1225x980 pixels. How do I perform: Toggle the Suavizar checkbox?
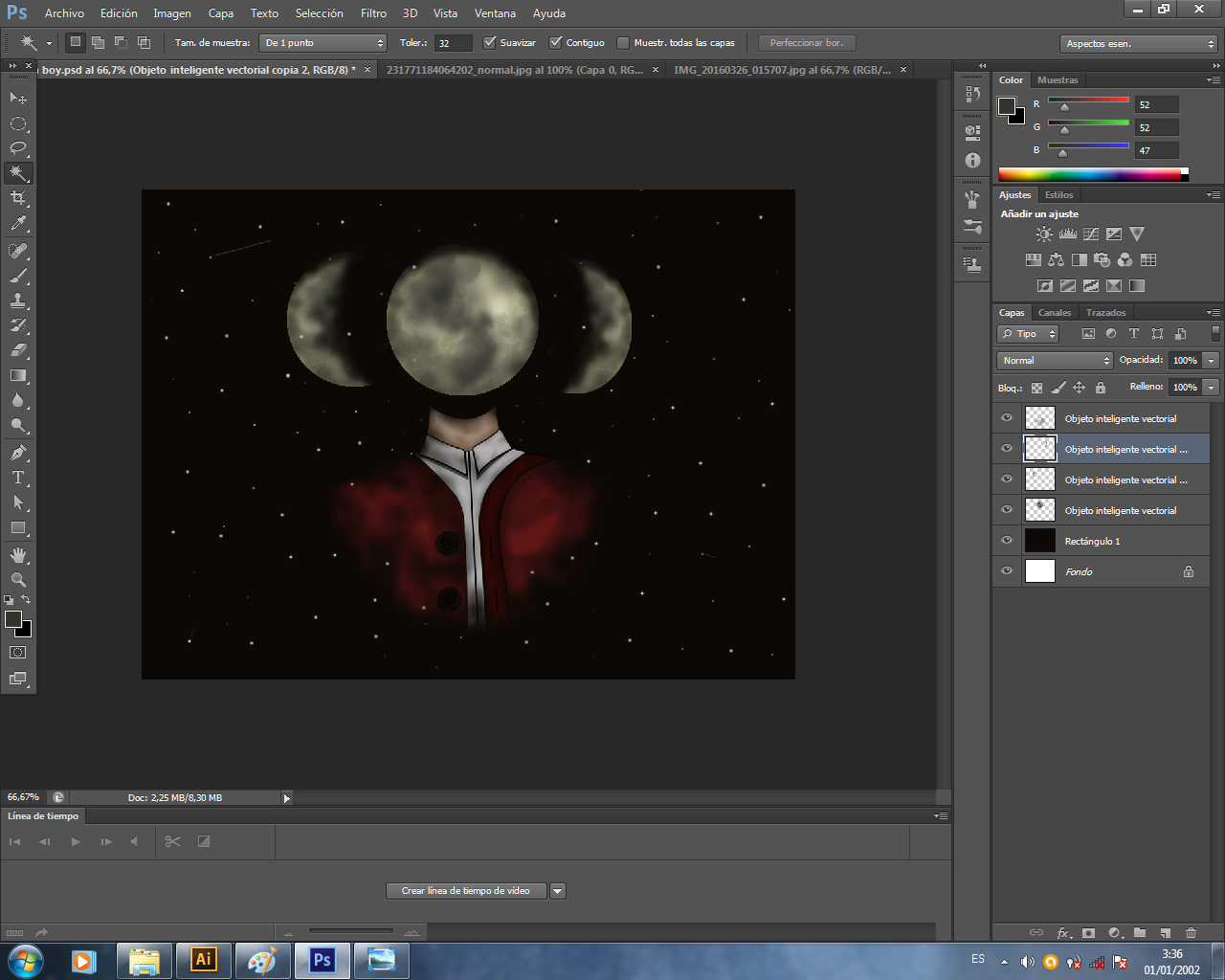(x=490, y=42)
